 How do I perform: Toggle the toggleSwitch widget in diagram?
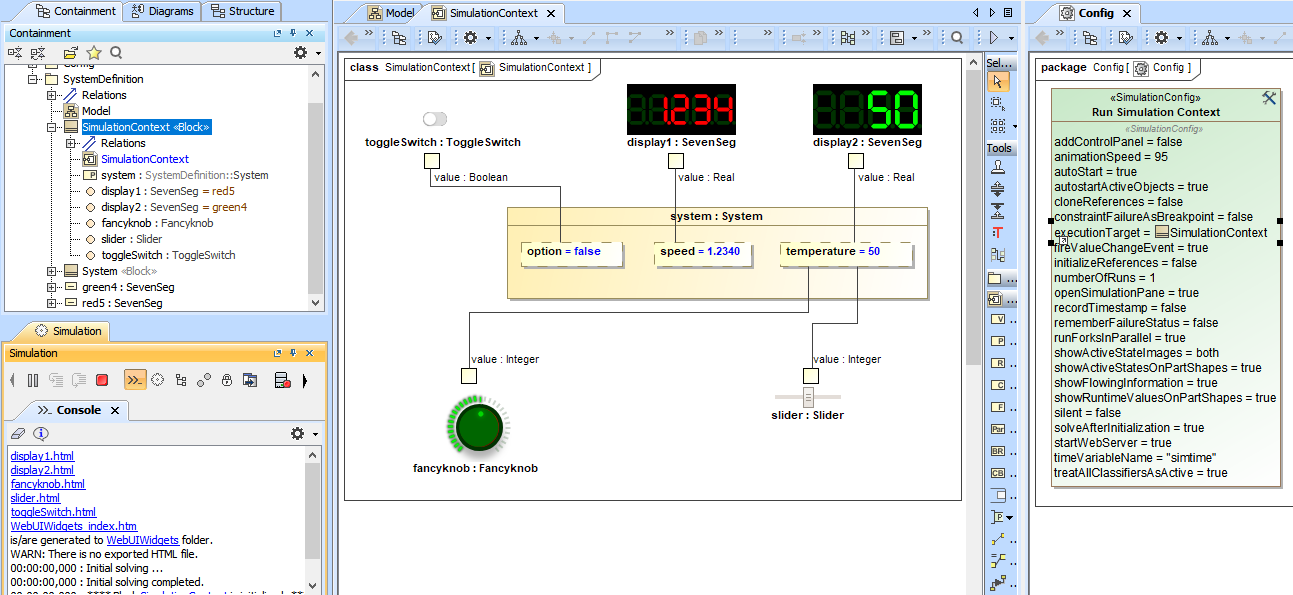click(x=435, y=119)
